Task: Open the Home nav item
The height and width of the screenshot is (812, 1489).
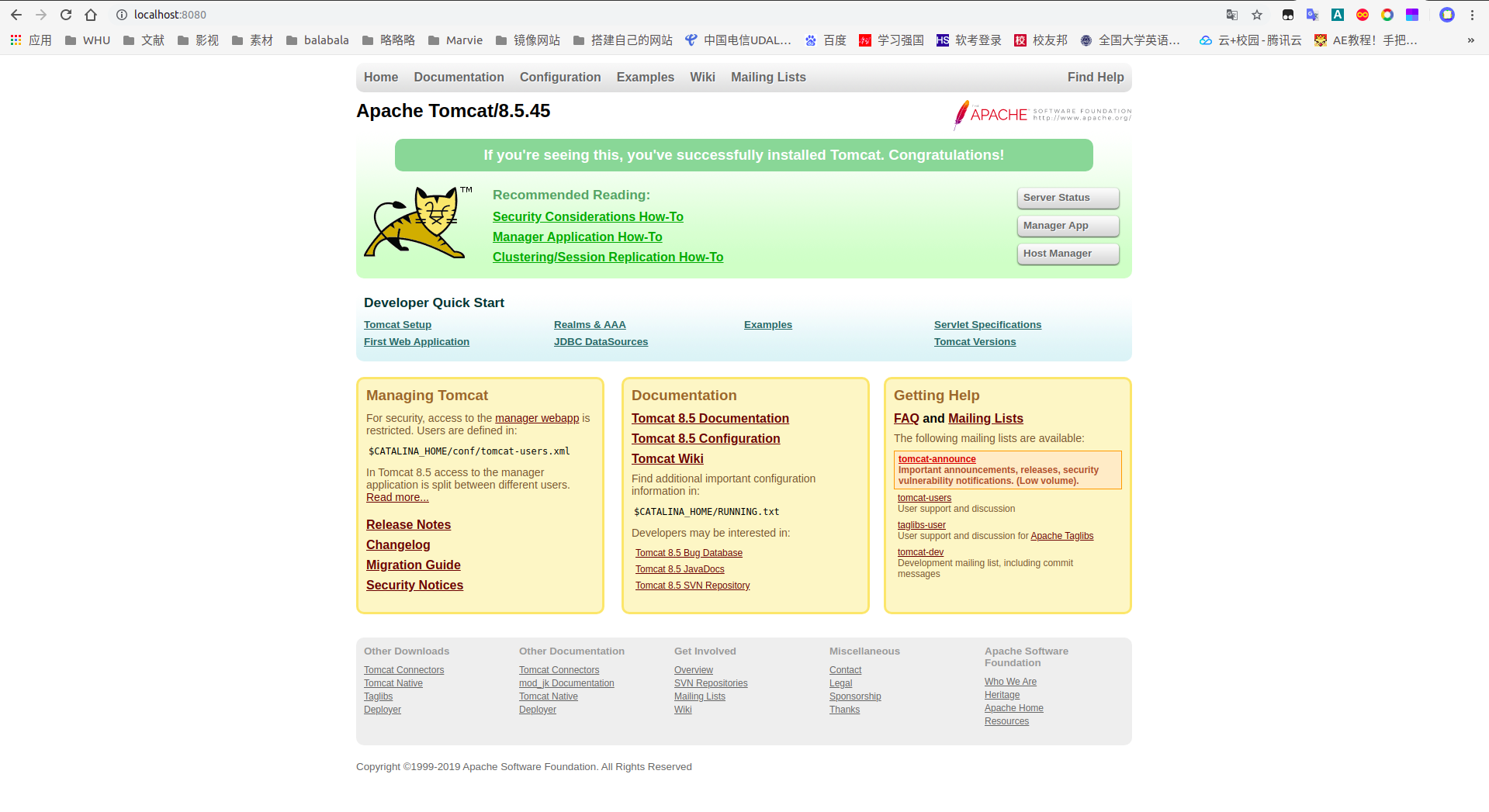Action: 381,78
